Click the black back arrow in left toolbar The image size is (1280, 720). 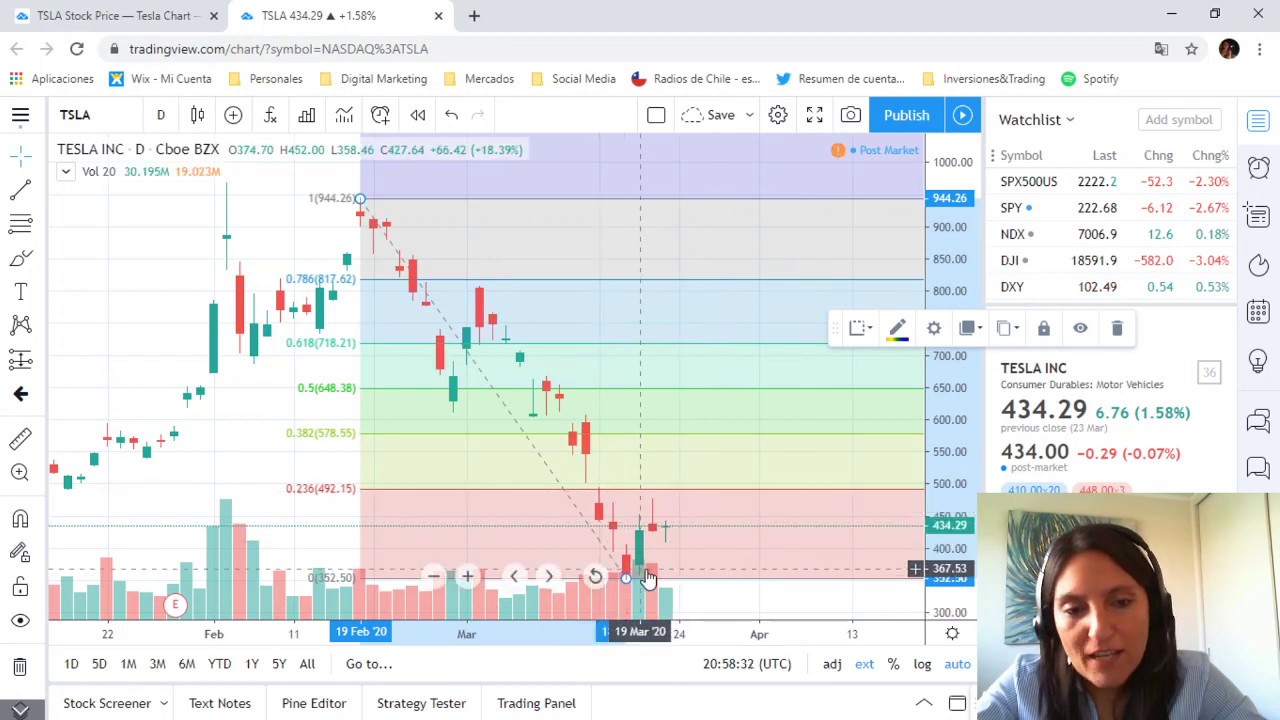click(20, 394)
